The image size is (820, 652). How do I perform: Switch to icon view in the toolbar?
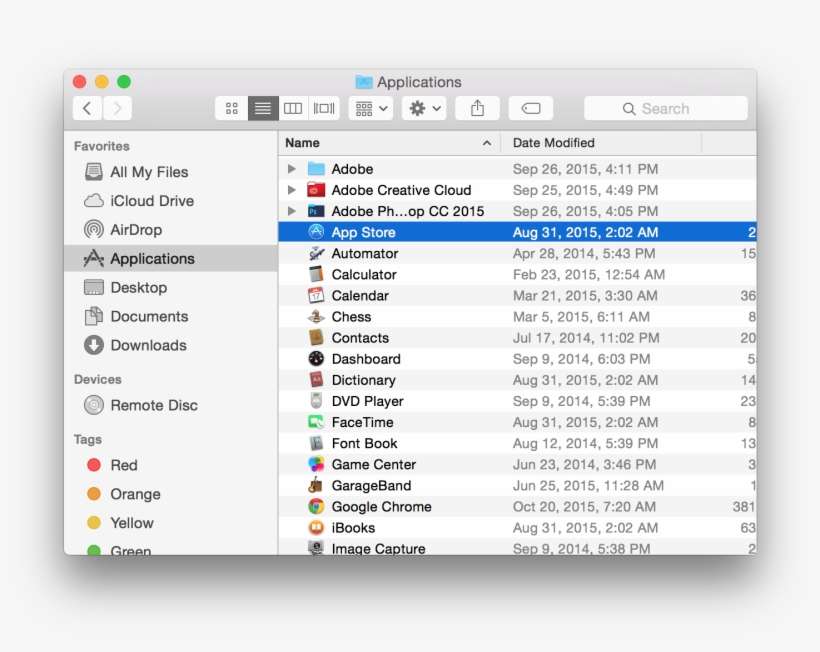pos(231,108)
